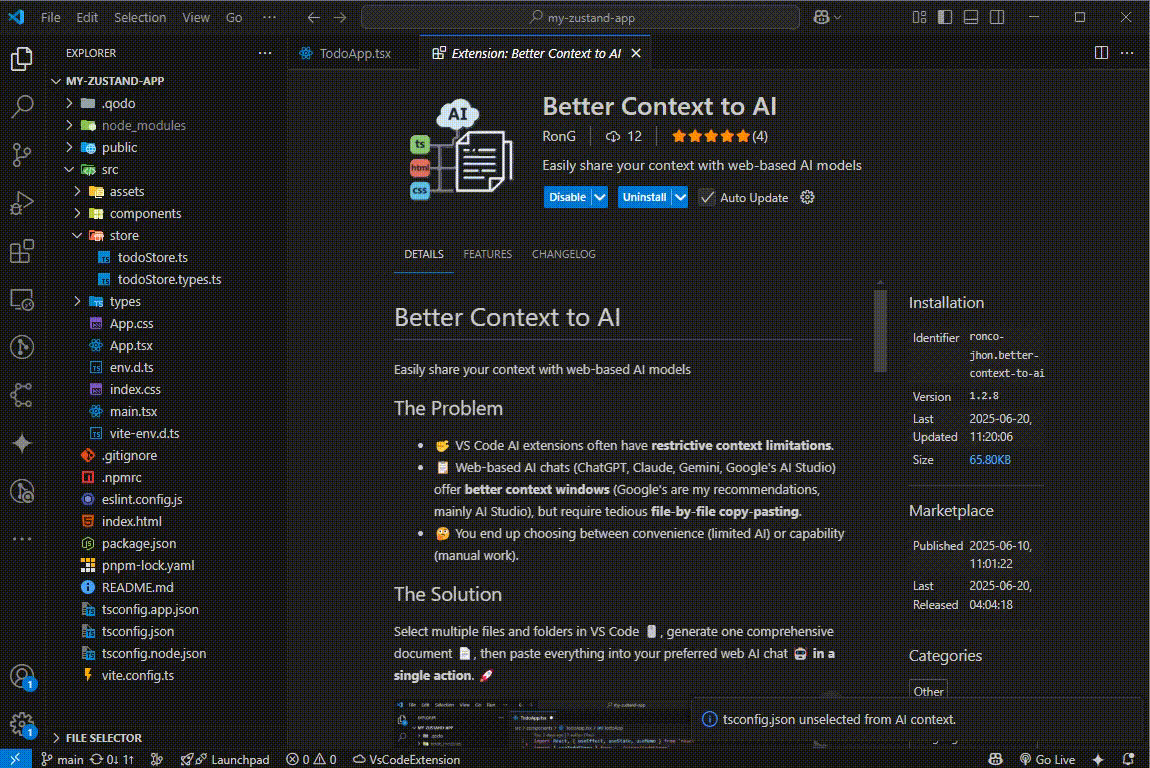Screen dimensions: 1150x768
Task: Click the Uninstall button
Action: tap(645, 197)
